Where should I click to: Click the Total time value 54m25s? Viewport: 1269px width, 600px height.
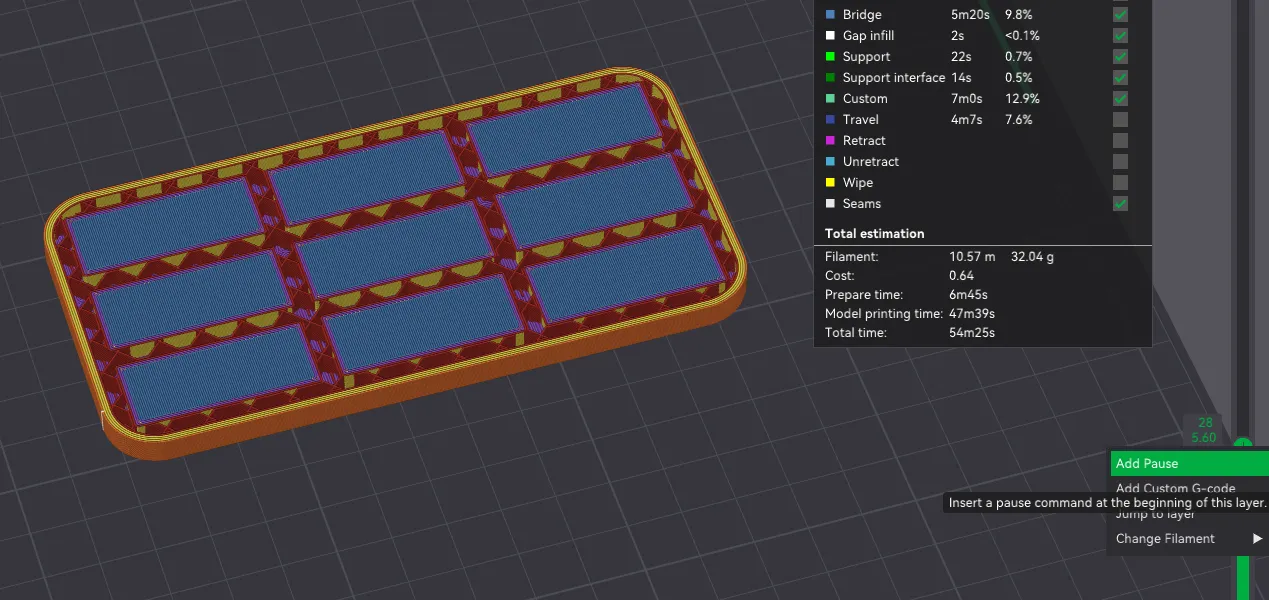(972, 333)
